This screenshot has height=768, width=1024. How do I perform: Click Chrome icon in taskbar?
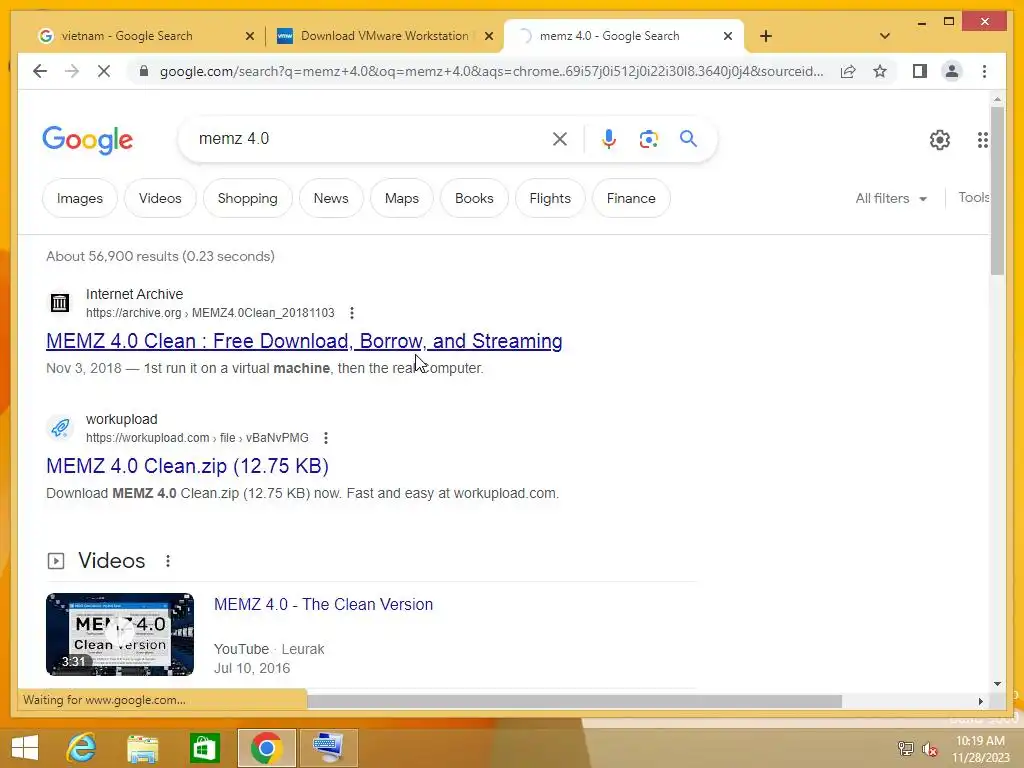pyautogui.click(x=266, y=748)
